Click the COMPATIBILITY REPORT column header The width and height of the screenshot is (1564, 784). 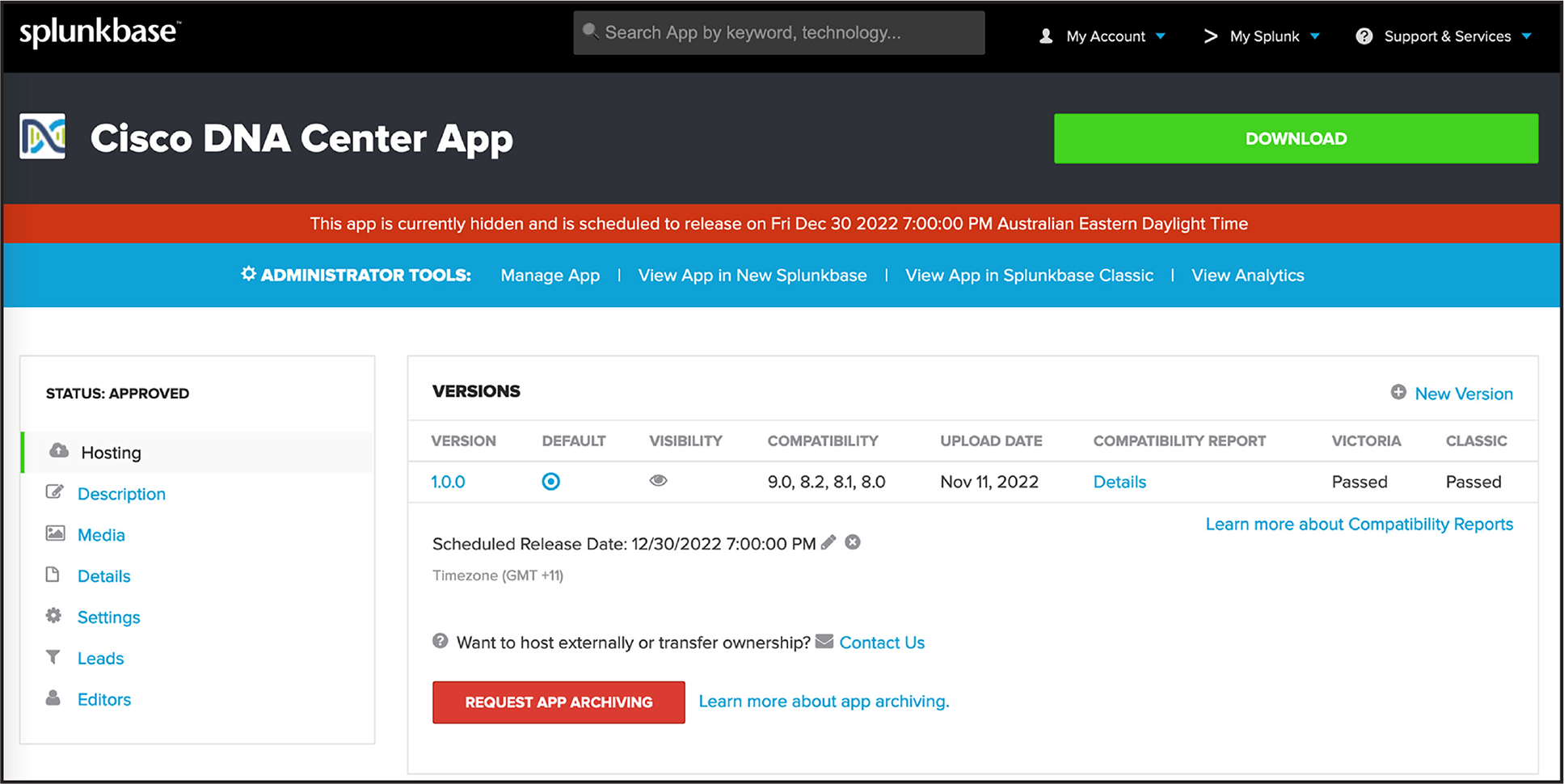click(1179, 441)
